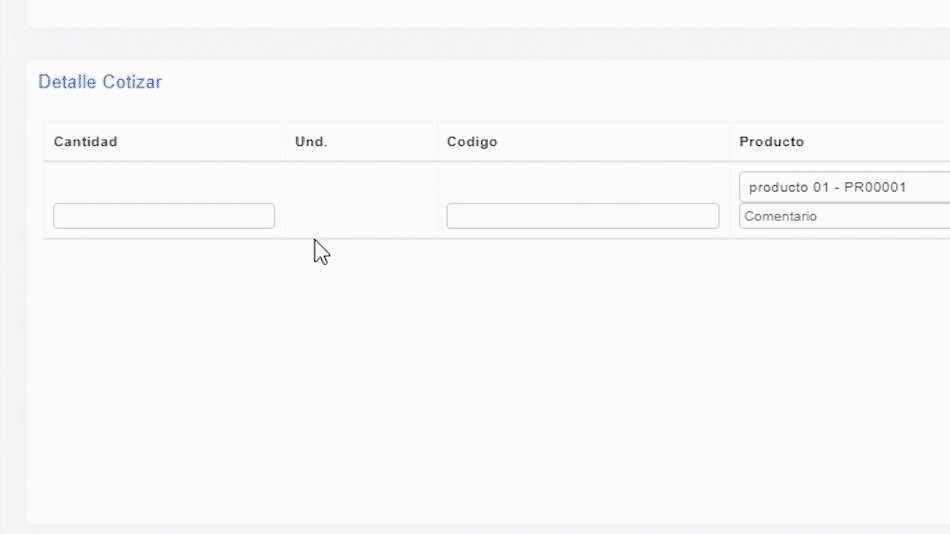Click the gray gap between the two panels
The image size is (950, 534).
point(480,44)
